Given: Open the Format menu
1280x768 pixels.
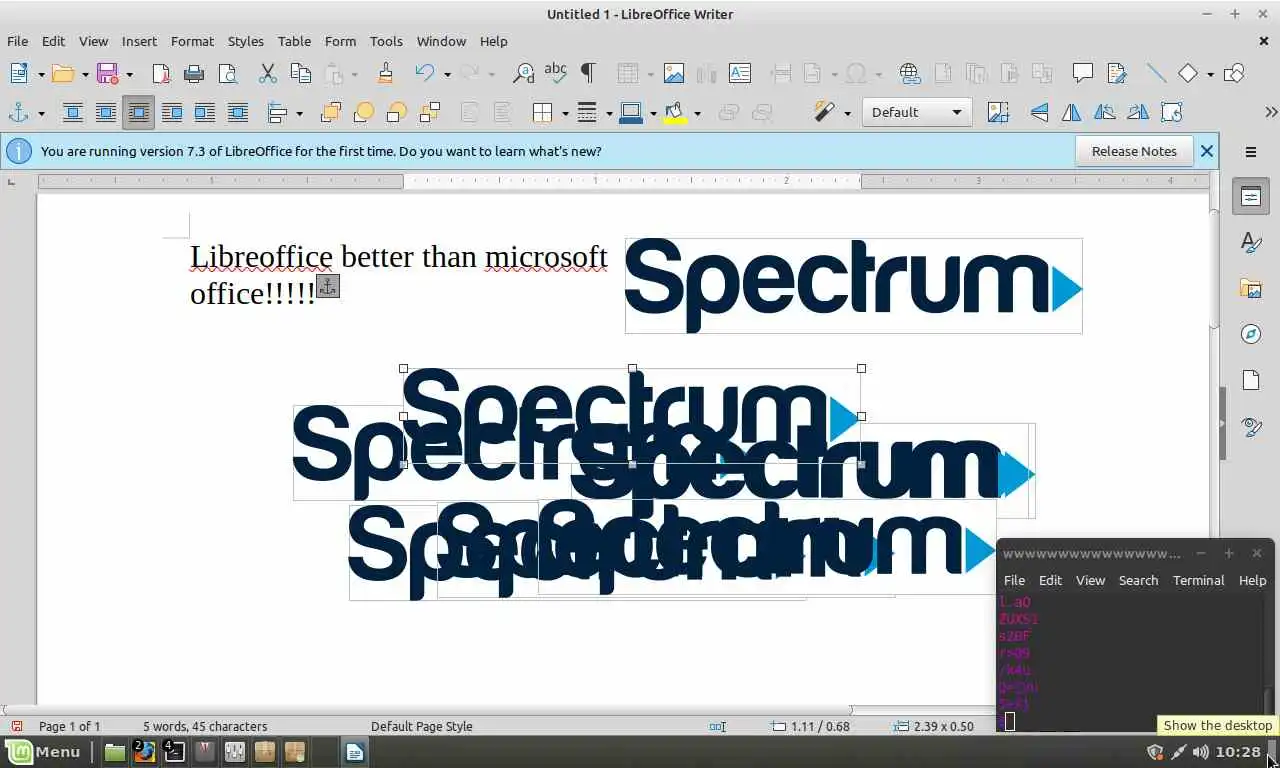Looking at the screenshot, I should point(192,41).
